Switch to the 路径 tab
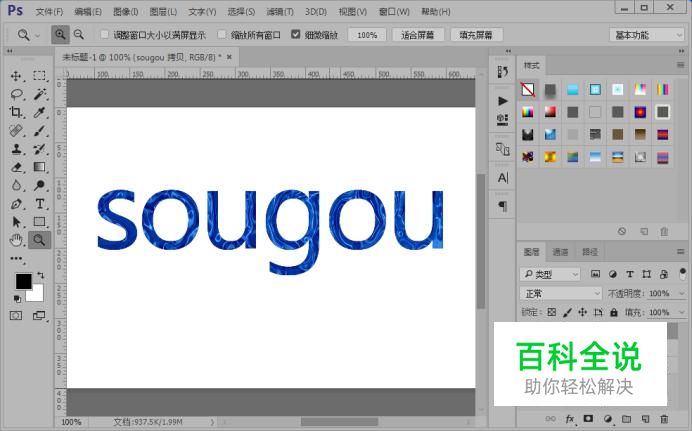692x431 pixels. click(590, 251)
